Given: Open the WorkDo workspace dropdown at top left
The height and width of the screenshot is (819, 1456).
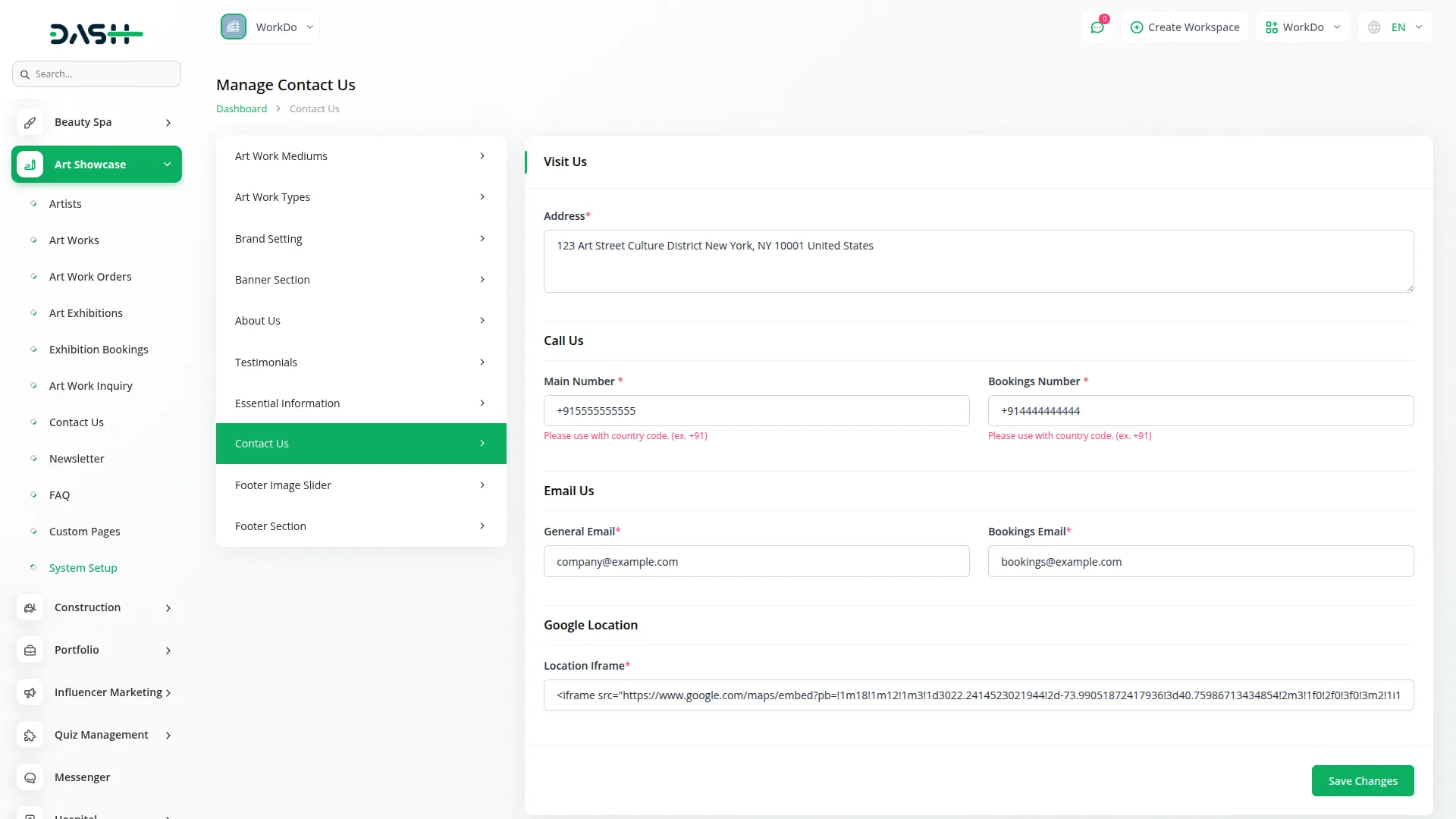Looking at the screenshot, I should click(x=268, y=27).
